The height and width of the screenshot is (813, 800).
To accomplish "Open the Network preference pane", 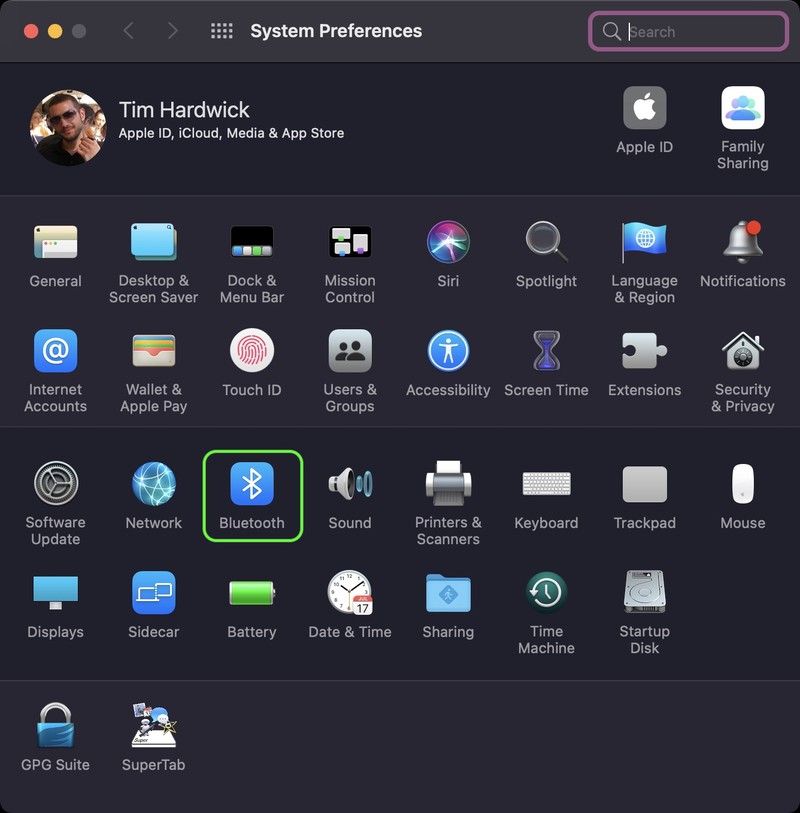I will pyautogui.click(x=154, y=485).
